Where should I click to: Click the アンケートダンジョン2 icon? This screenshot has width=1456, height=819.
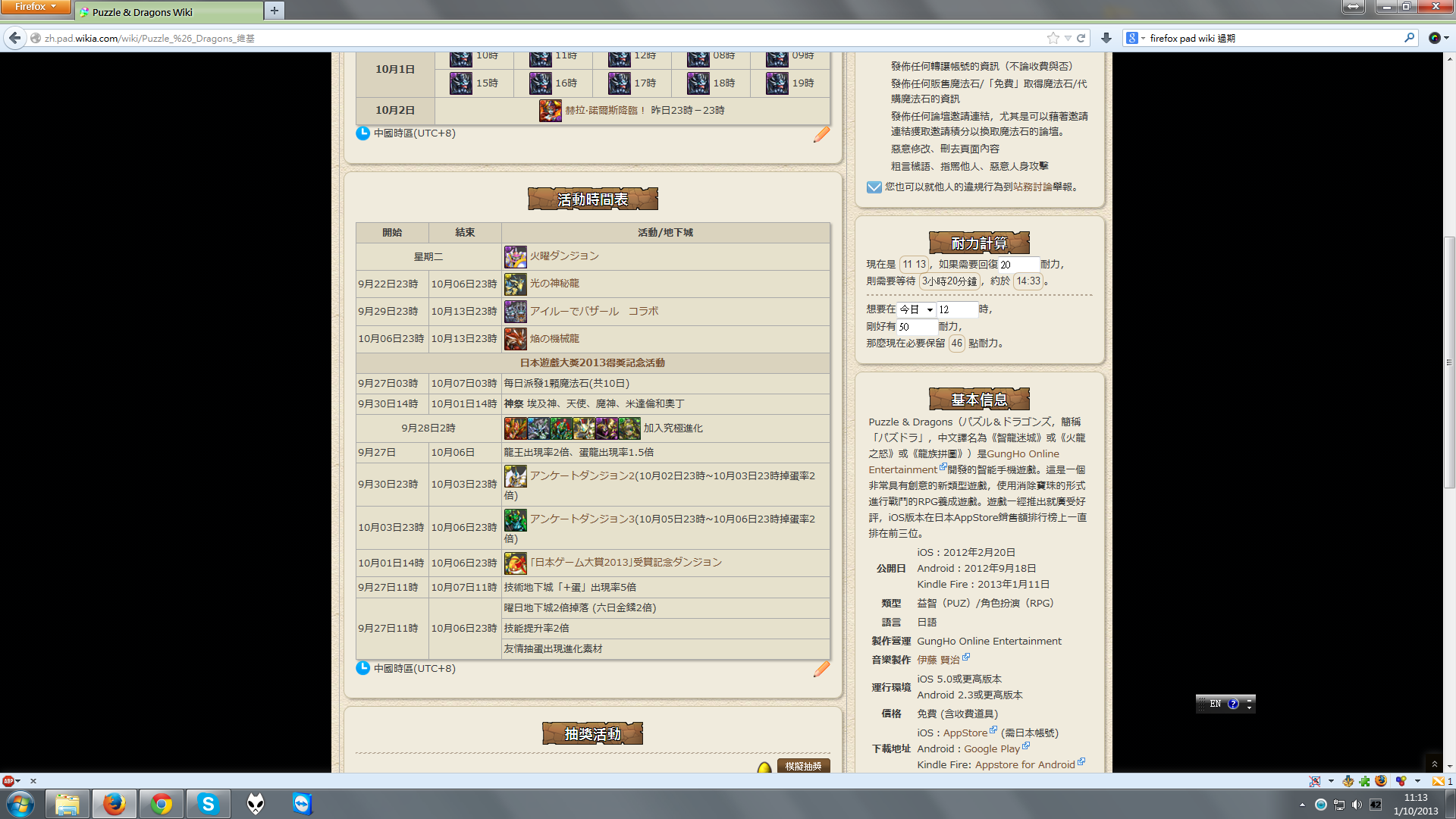(x=515, y=476)
